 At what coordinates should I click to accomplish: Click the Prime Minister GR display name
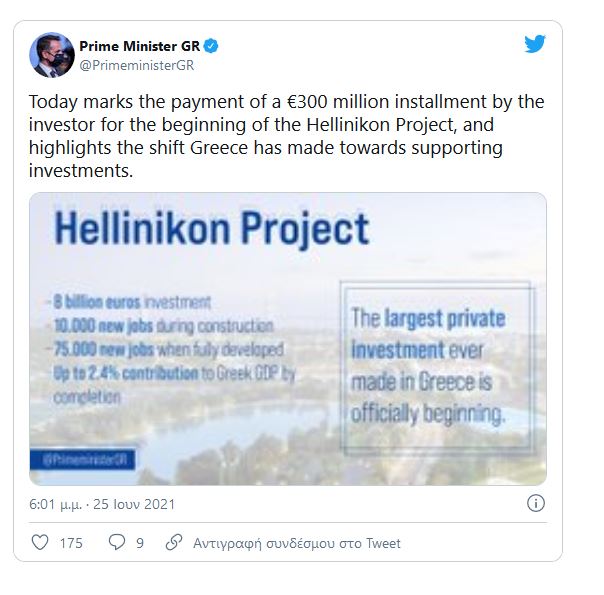click(140, 46)
